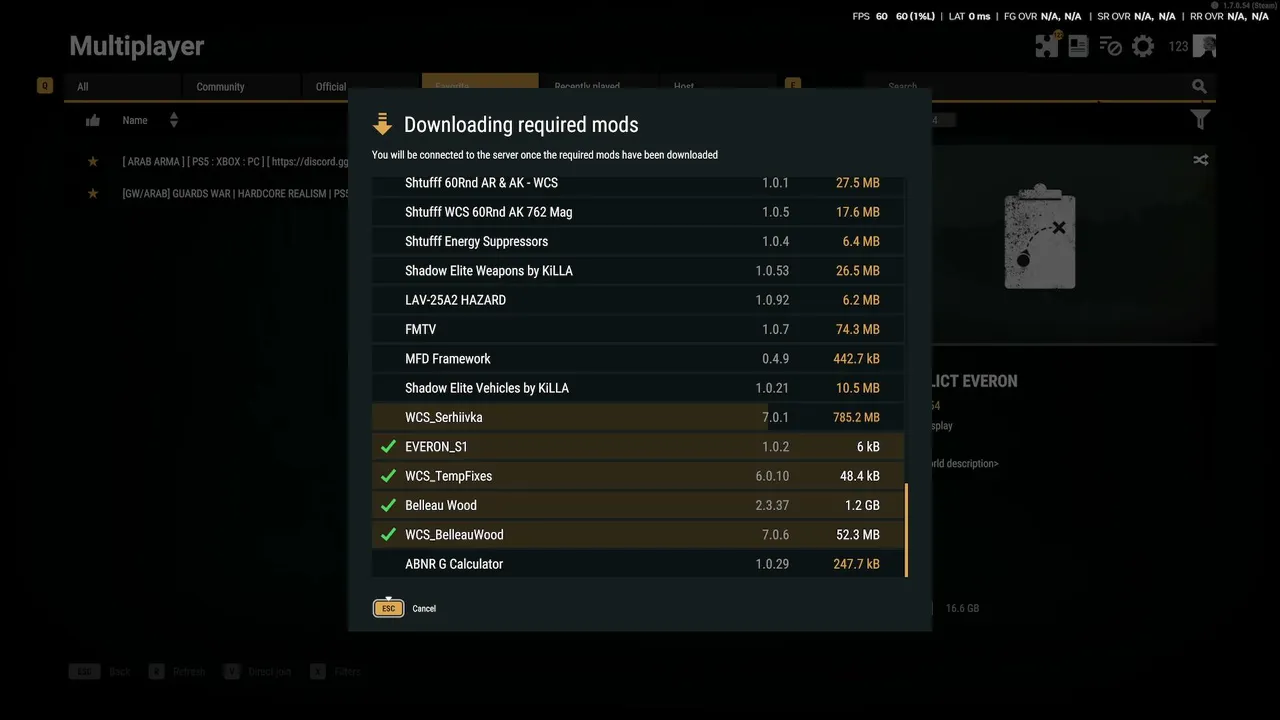Click the Shtufff Energy Suppressors mod
1280x720 pixels.
[x=638, y=241]
